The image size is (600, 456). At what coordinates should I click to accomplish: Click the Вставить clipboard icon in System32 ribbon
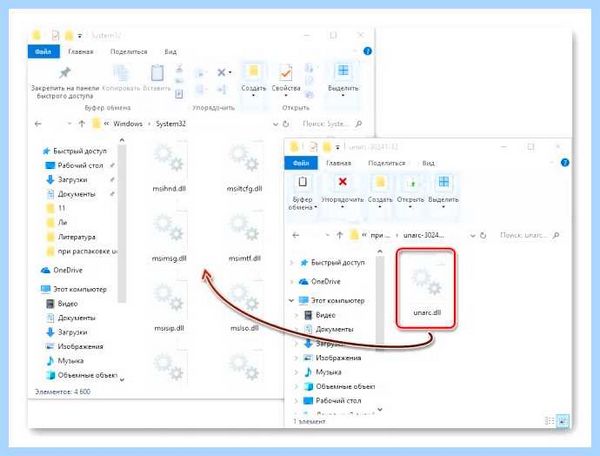[157, 73]
